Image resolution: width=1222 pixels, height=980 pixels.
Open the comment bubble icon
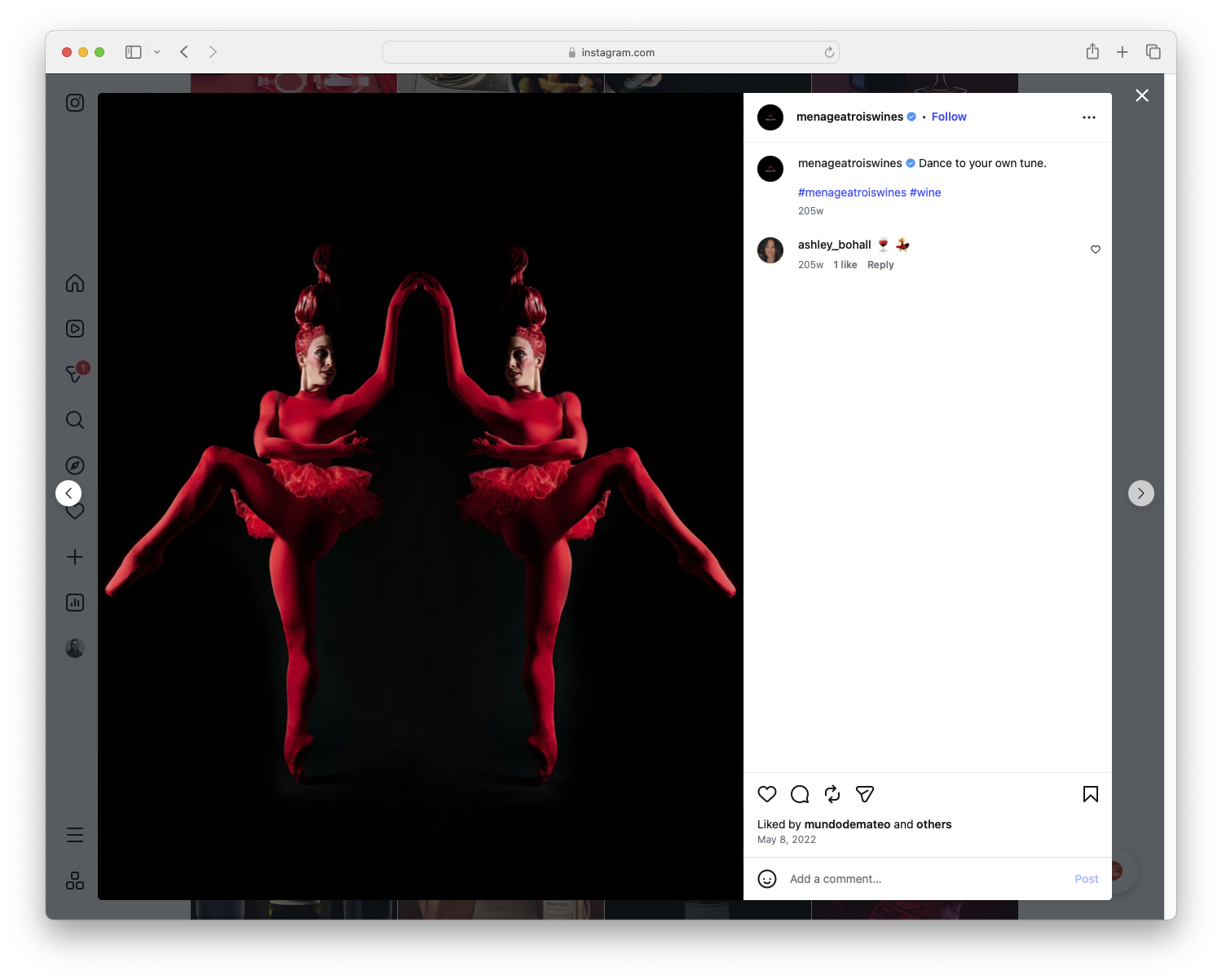tap(800, 794)
